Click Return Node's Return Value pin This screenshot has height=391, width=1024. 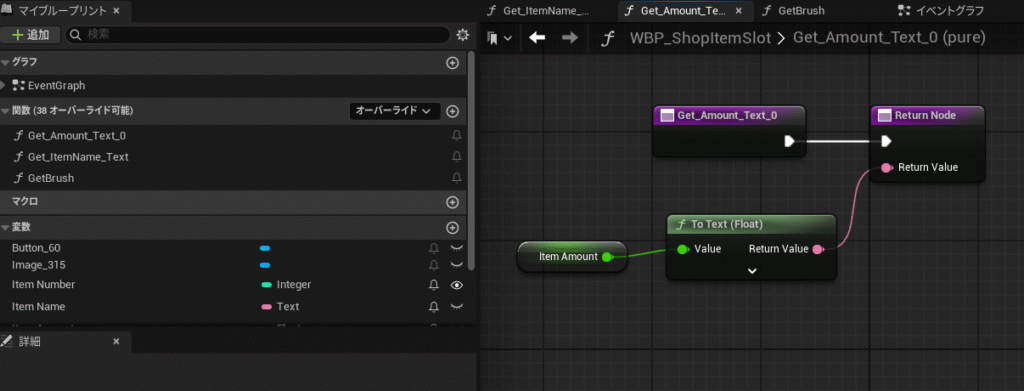coord(886,168)
